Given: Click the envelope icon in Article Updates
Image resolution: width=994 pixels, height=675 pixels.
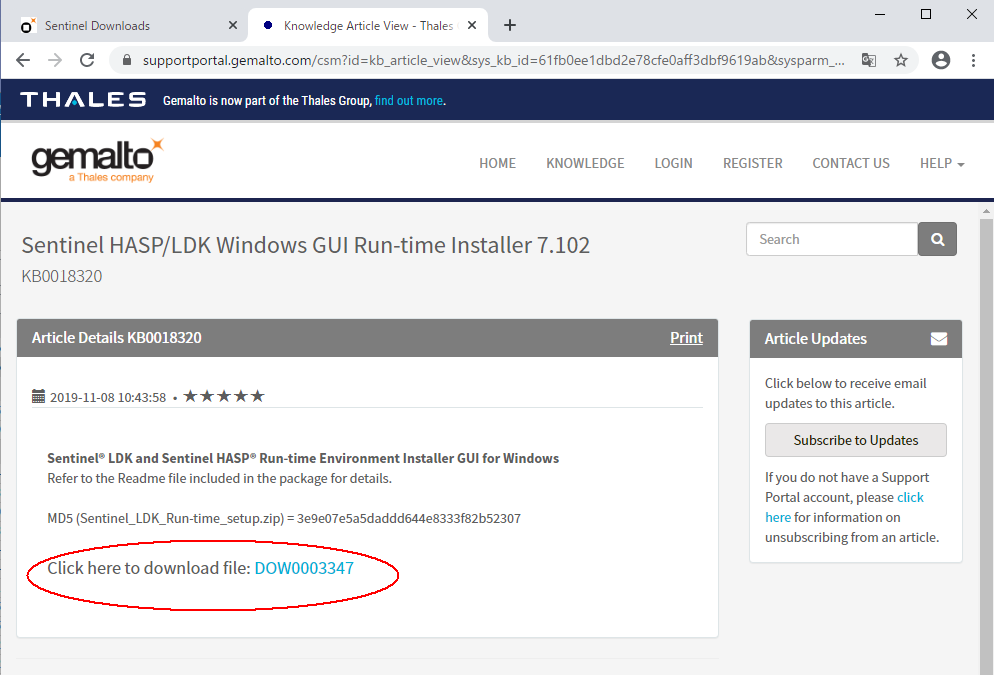Looking at the screenshot, I should (939, 338).
